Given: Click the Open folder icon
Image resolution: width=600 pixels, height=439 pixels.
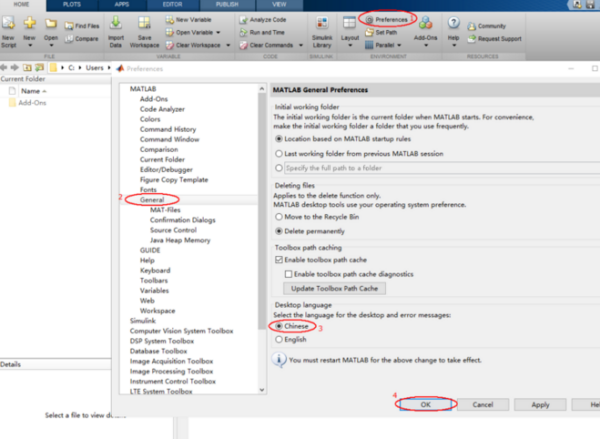Looking at the screenshot, I should pos(51,23).
